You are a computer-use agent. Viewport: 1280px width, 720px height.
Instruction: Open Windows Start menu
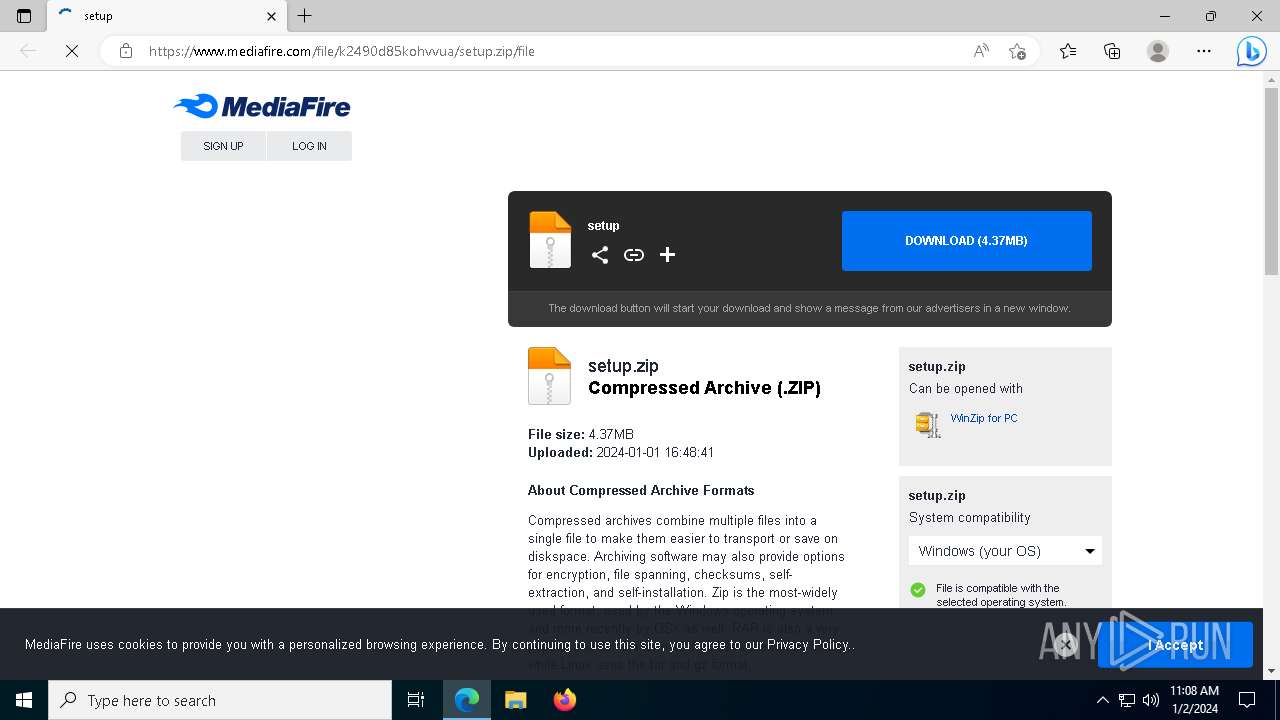[24, 700]
